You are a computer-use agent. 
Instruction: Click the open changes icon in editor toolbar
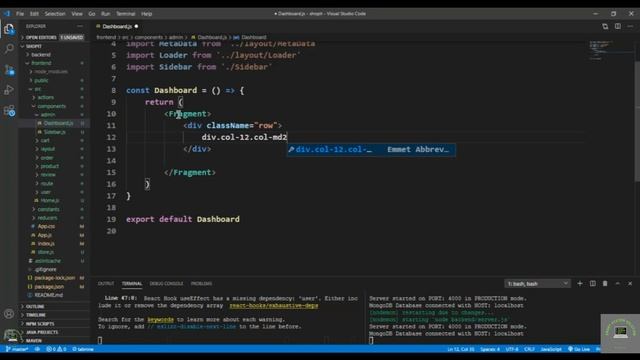pos(605,27)
